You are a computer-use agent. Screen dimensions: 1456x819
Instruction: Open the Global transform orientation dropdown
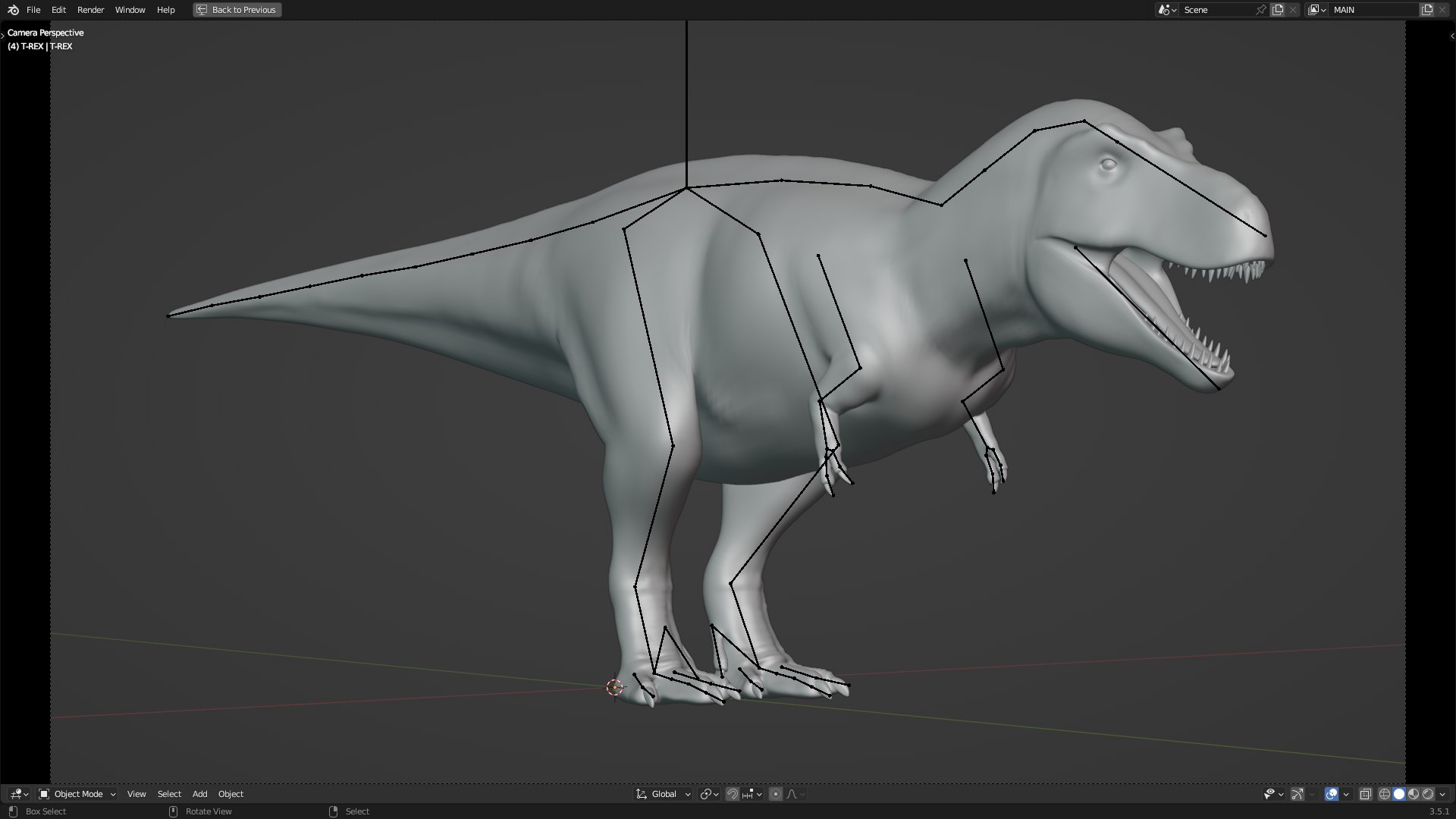click(x=664, y=794)
